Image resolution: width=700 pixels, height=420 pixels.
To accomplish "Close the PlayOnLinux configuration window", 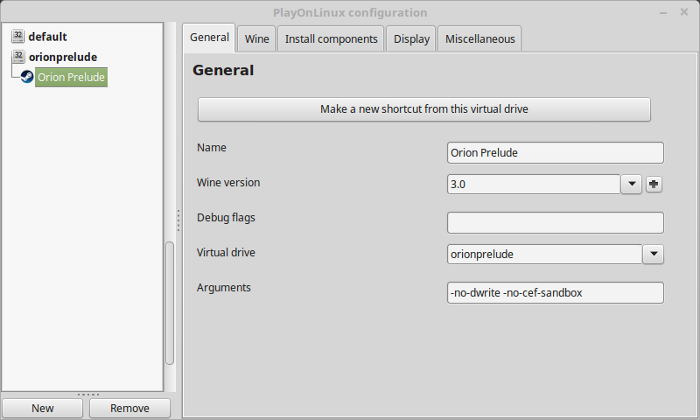I will coord(684,12).
